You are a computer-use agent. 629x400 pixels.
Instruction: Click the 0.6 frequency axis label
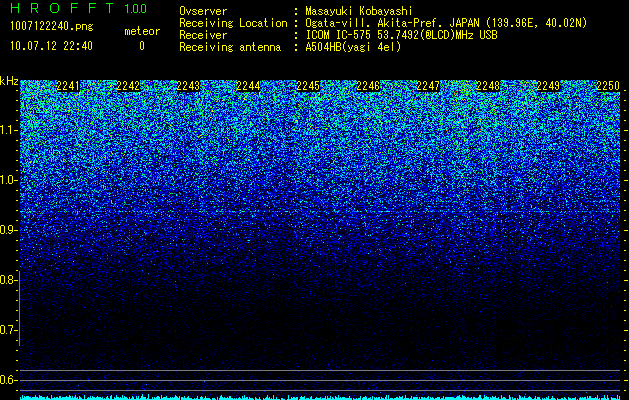point(8,380)
